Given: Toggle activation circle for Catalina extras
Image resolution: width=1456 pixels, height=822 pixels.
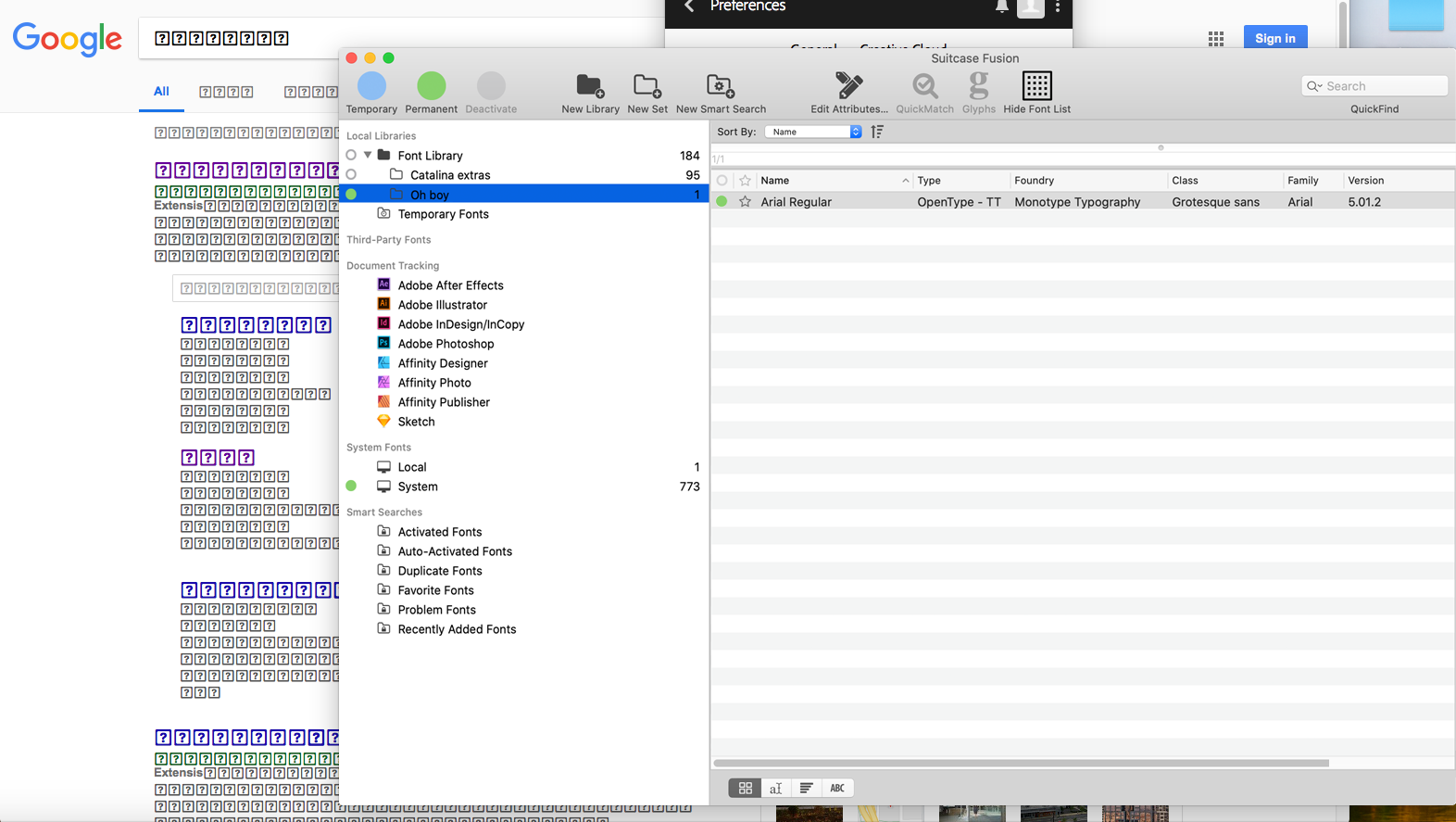Looking at the screenshot, I should tap(351, 175).
